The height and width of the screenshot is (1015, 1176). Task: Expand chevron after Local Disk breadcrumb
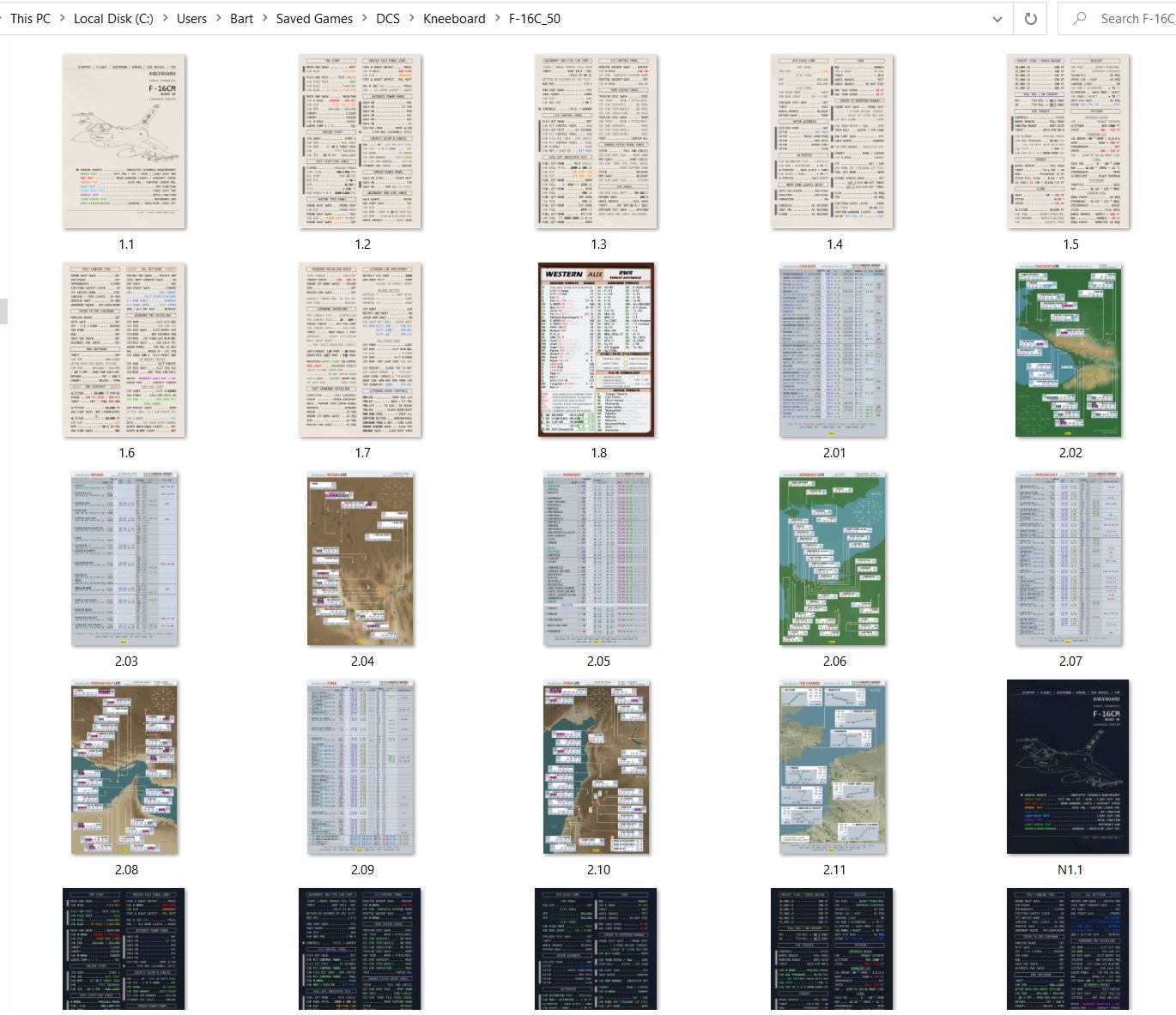click(x=165, y=18)
